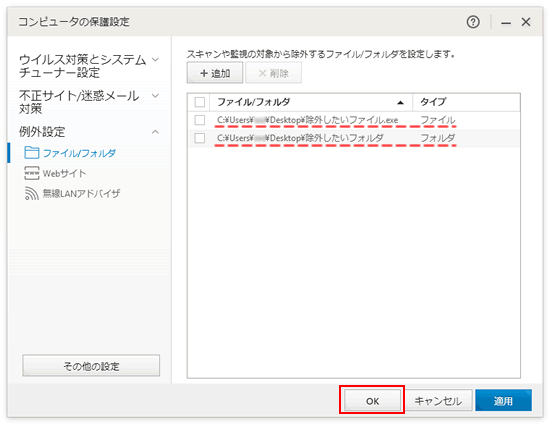
Task: Click the 適用 apply button
Action: pyautogui.click(x=503, y=400)
